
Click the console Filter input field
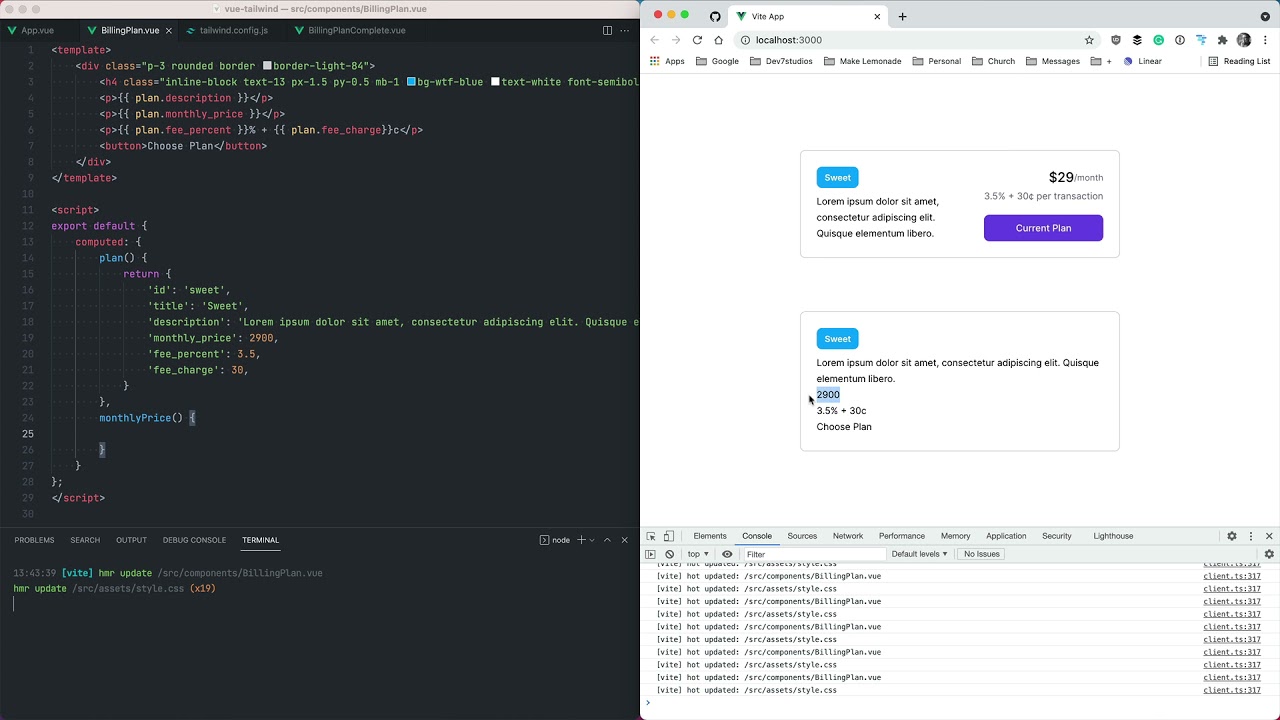coord(814,554)
